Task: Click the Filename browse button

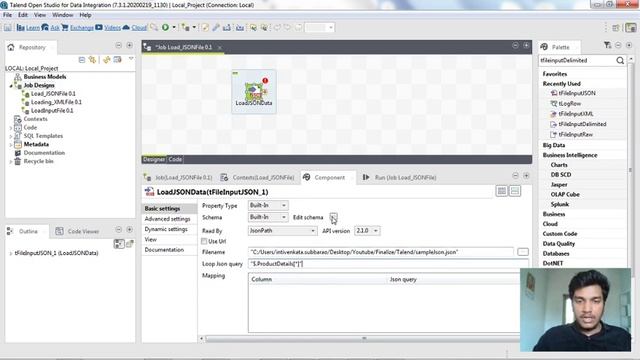Action: [x=523, y=252]
